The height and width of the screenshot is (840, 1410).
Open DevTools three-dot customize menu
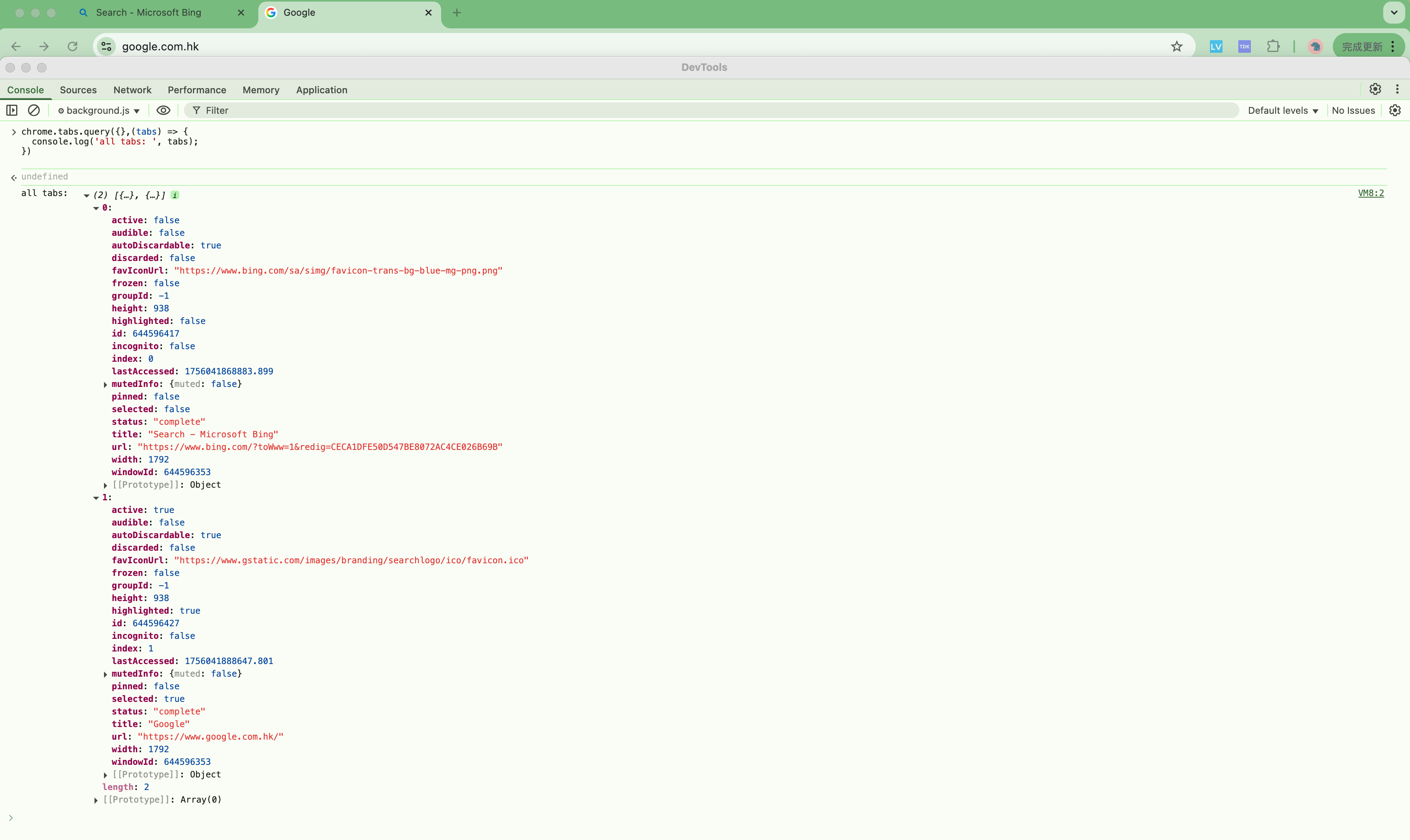click(1397, 89)
